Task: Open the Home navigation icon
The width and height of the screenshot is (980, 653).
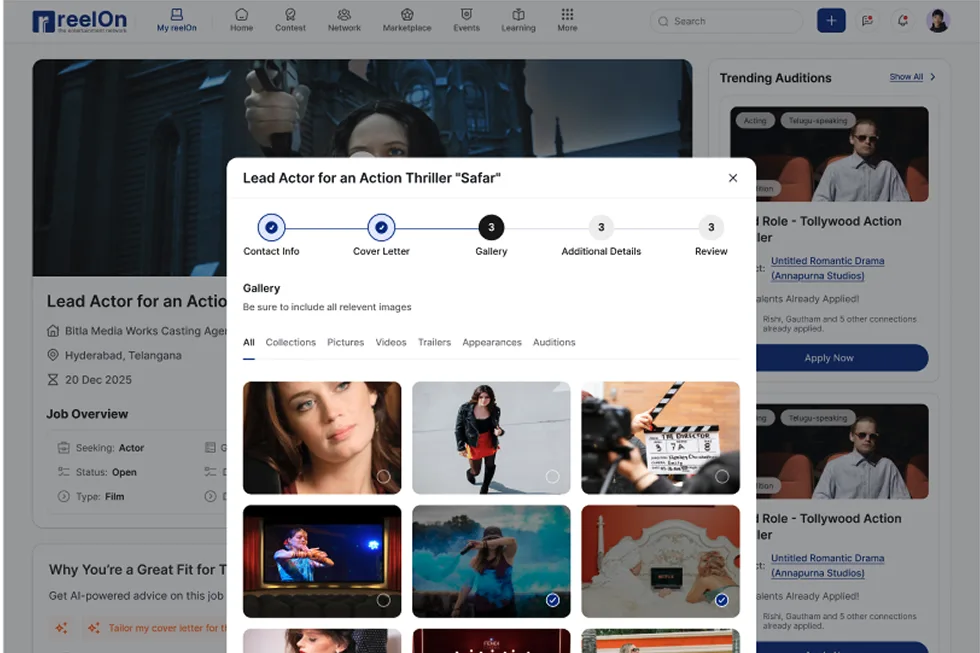Action: point(241,15)
